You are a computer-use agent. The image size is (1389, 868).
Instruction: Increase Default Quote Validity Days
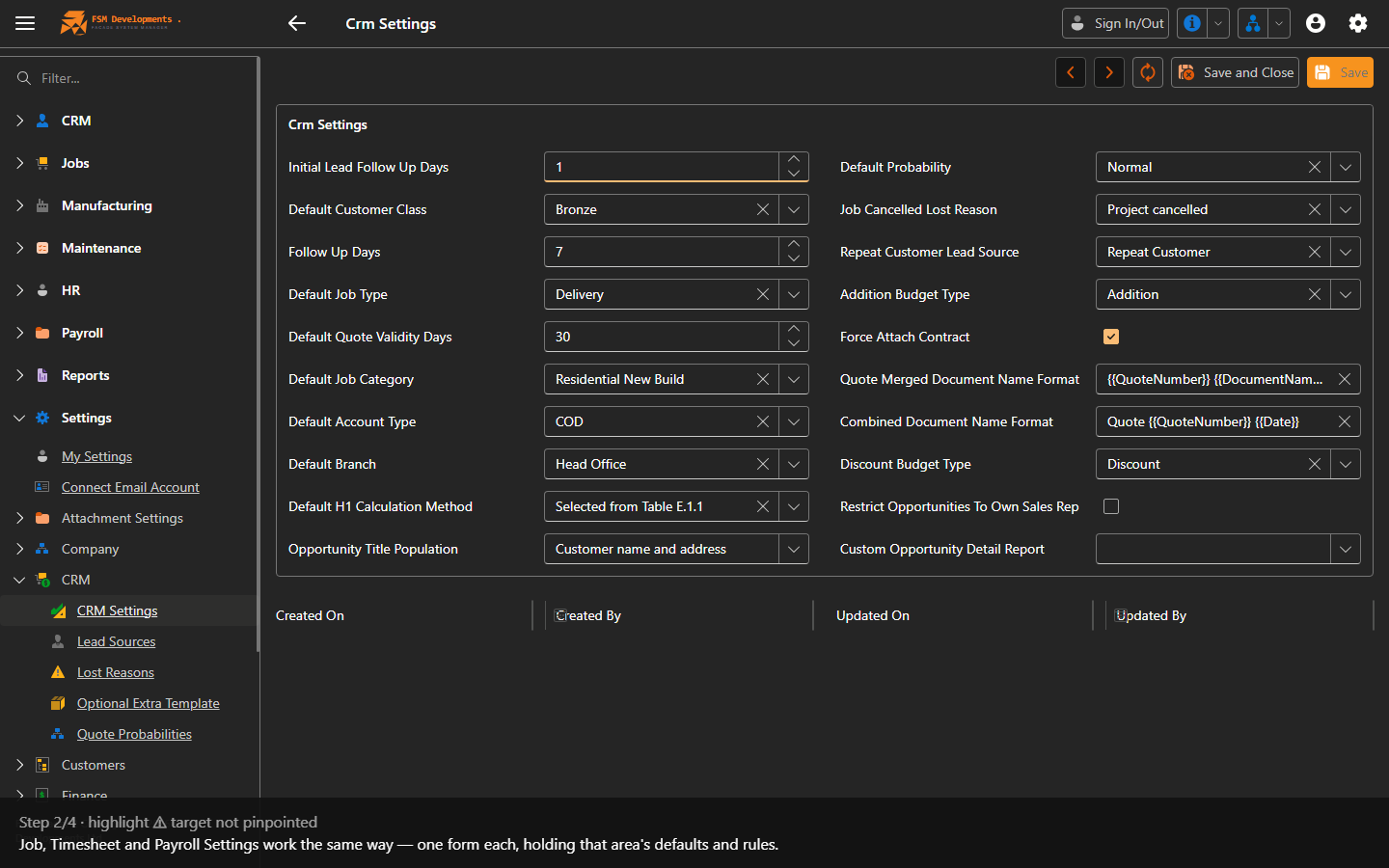(794, 329)
